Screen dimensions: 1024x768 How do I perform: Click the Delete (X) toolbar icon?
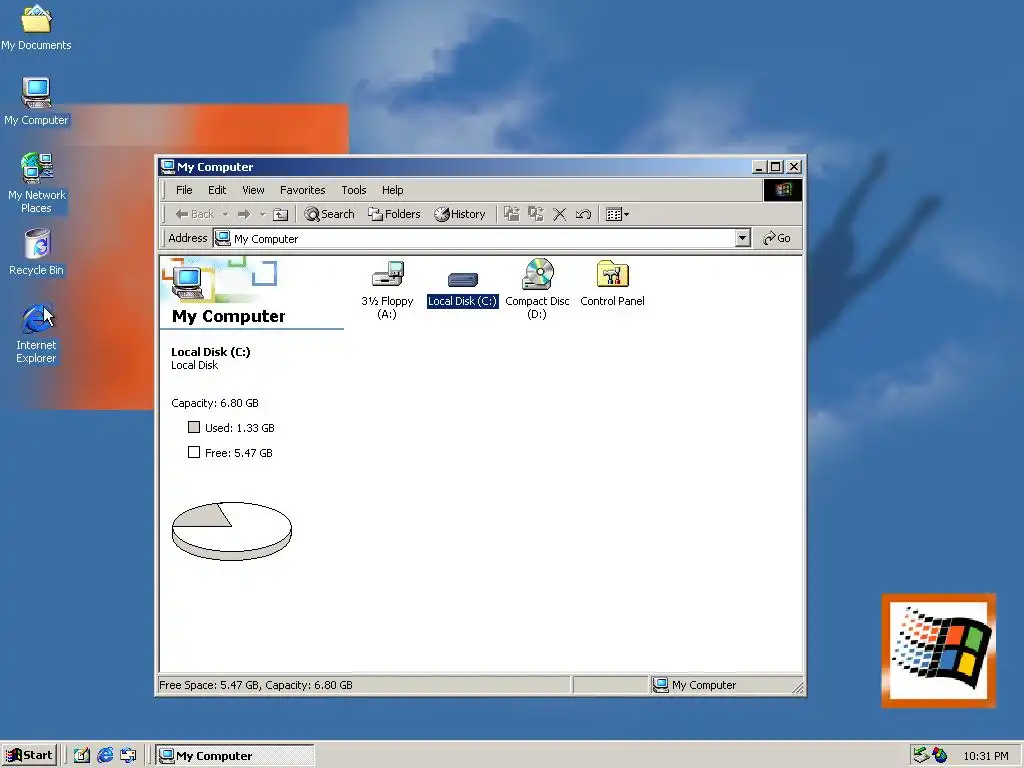[x=560, y=214]
